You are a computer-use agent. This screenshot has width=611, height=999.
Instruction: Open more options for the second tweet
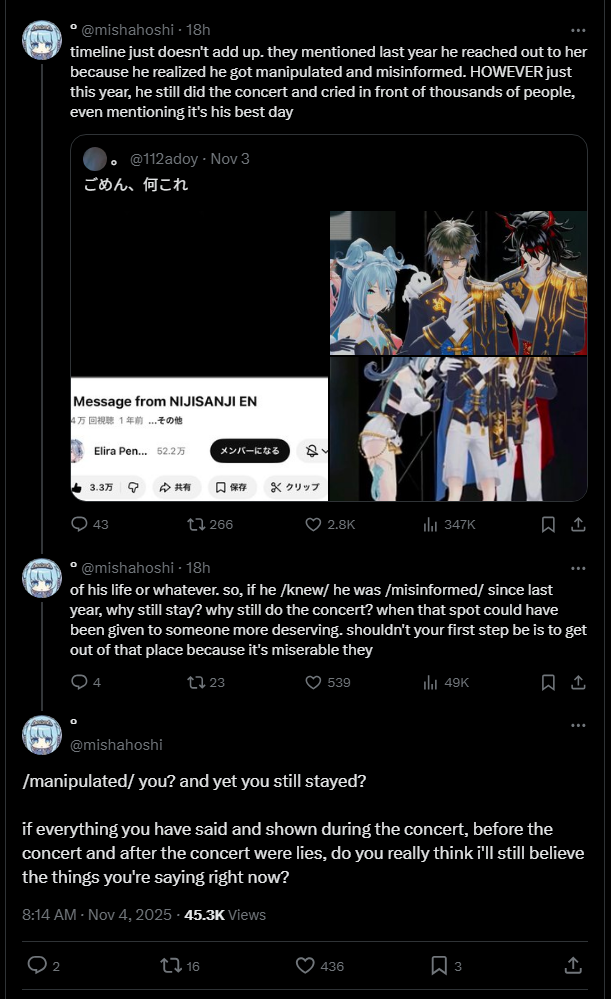(578, 568)
